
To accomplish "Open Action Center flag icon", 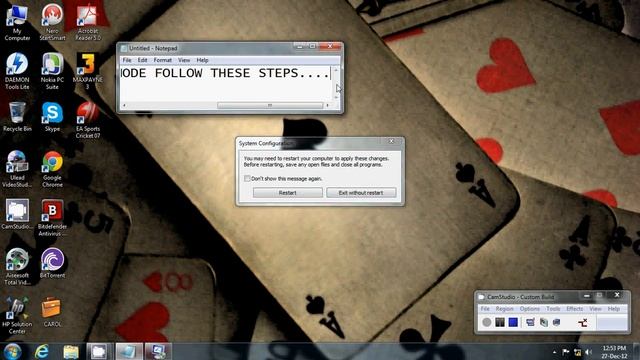I will click(566, 352).
